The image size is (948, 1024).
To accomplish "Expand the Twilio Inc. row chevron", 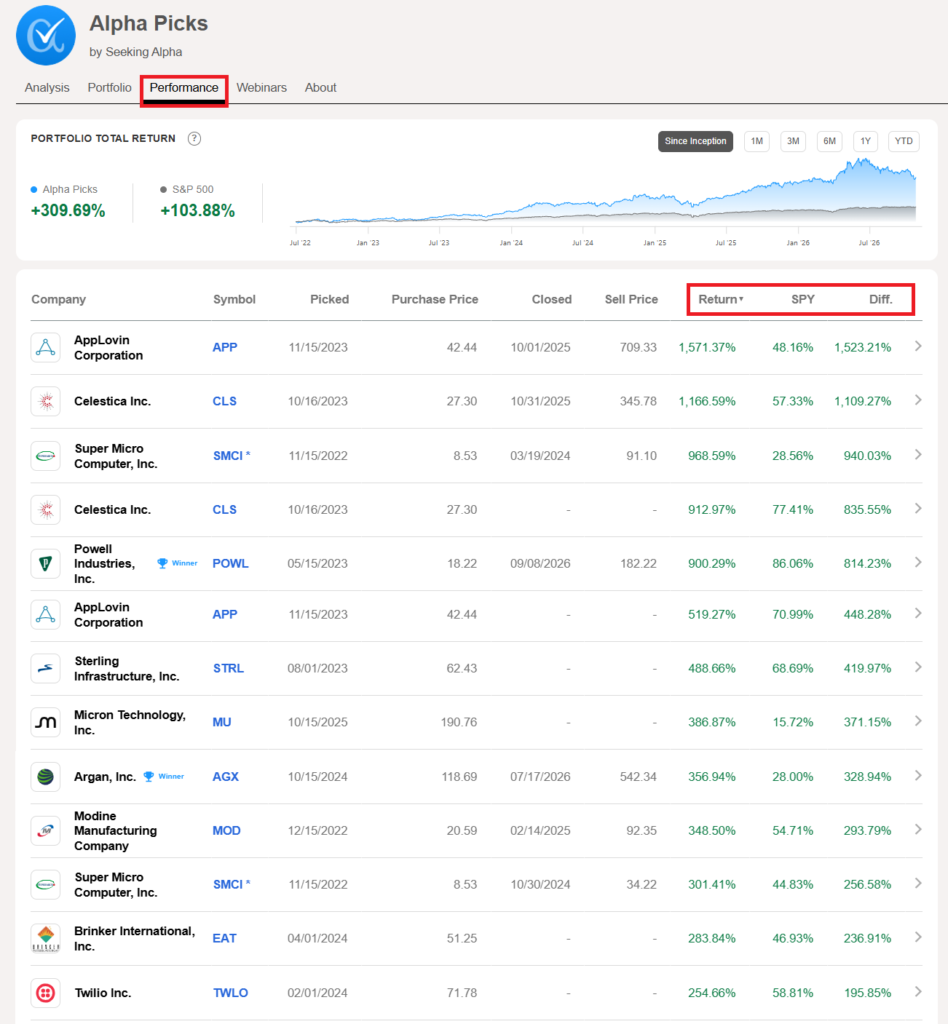I will (918, 992).
